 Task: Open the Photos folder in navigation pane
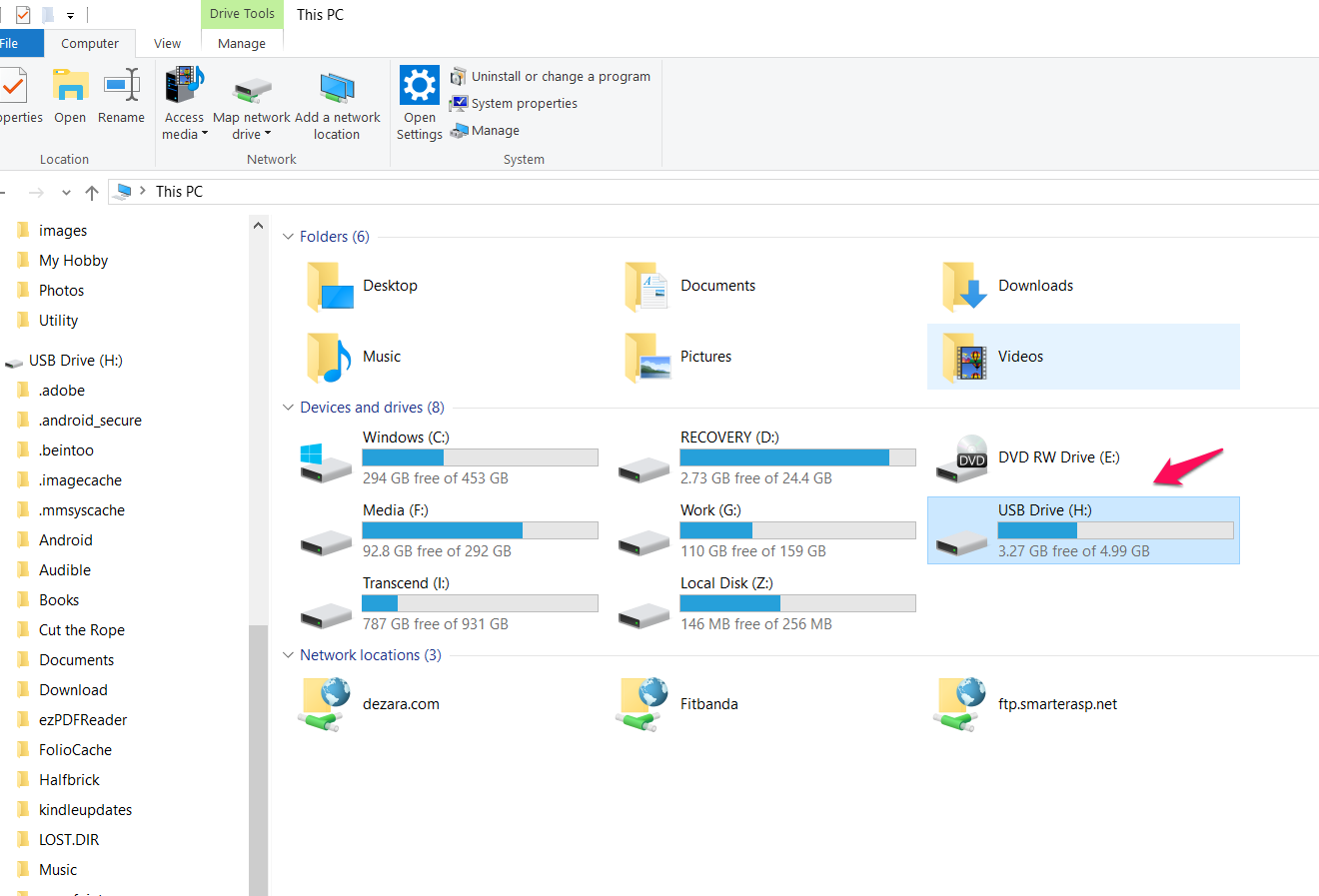[x=61, y=291]
